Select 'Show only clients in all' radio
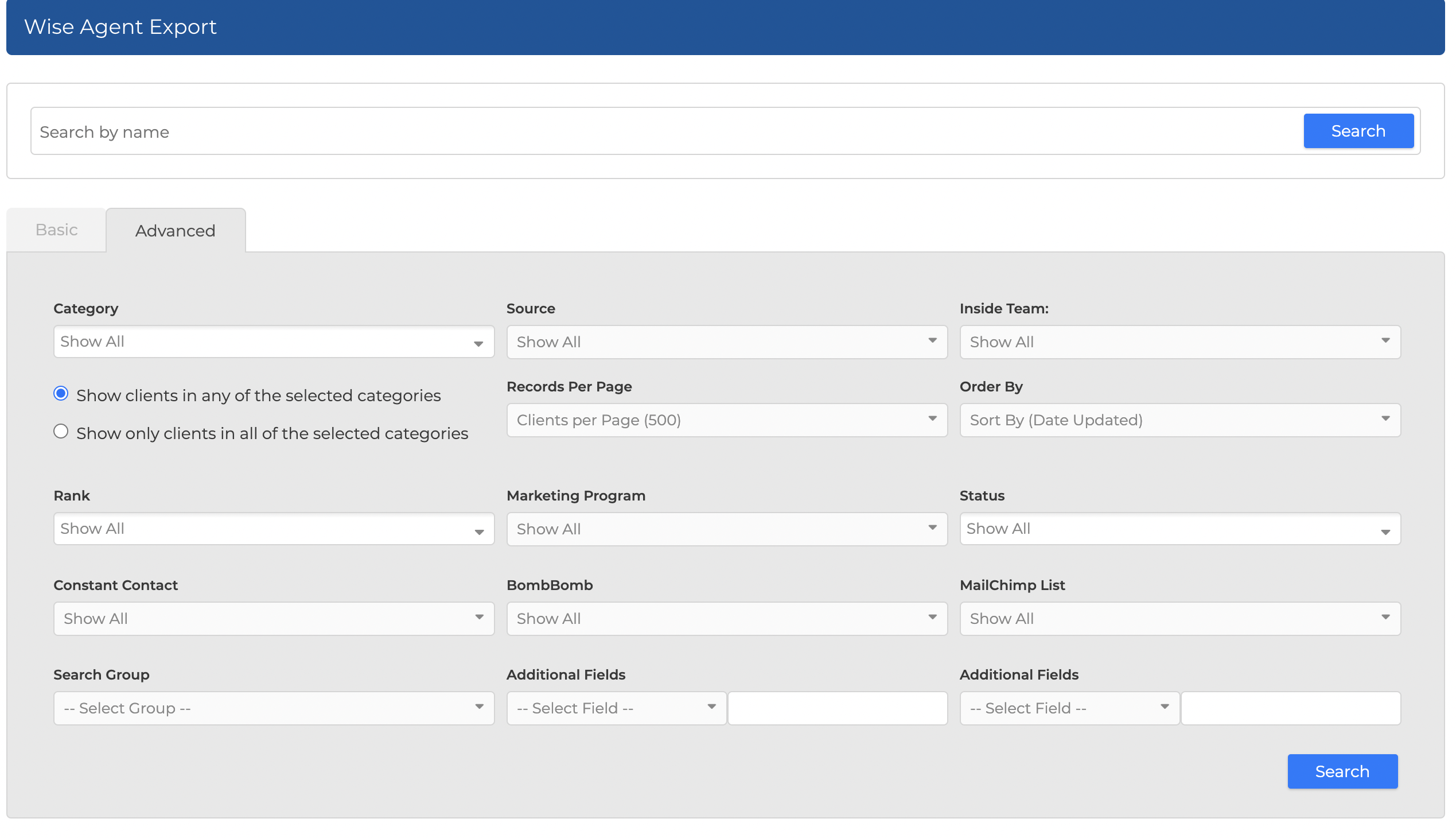This screenshot has width=1456, height=838. tap(61, 432)
